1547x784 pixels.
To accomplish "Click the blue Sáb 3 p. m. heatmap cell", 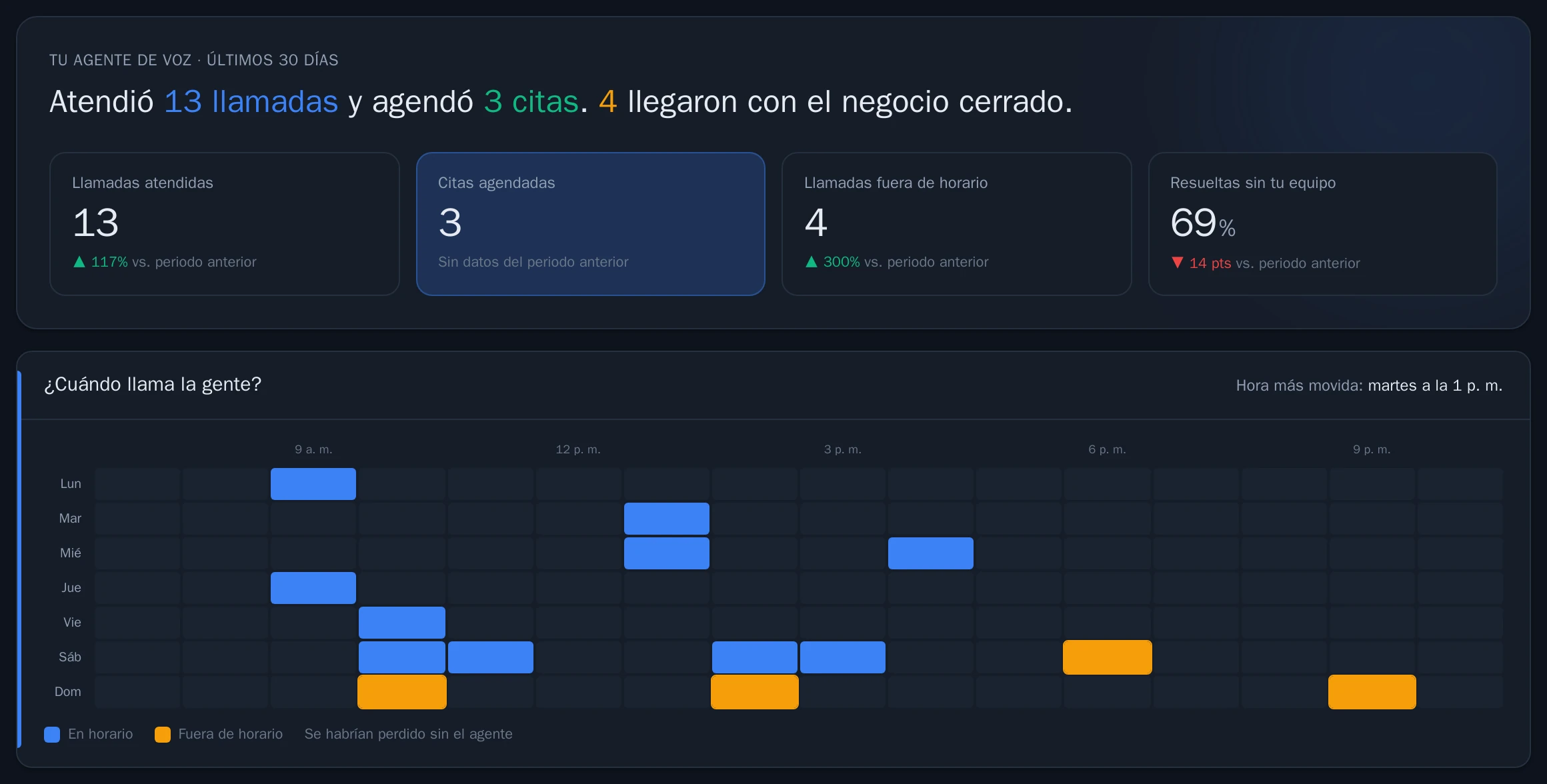I will click(843, 657).
